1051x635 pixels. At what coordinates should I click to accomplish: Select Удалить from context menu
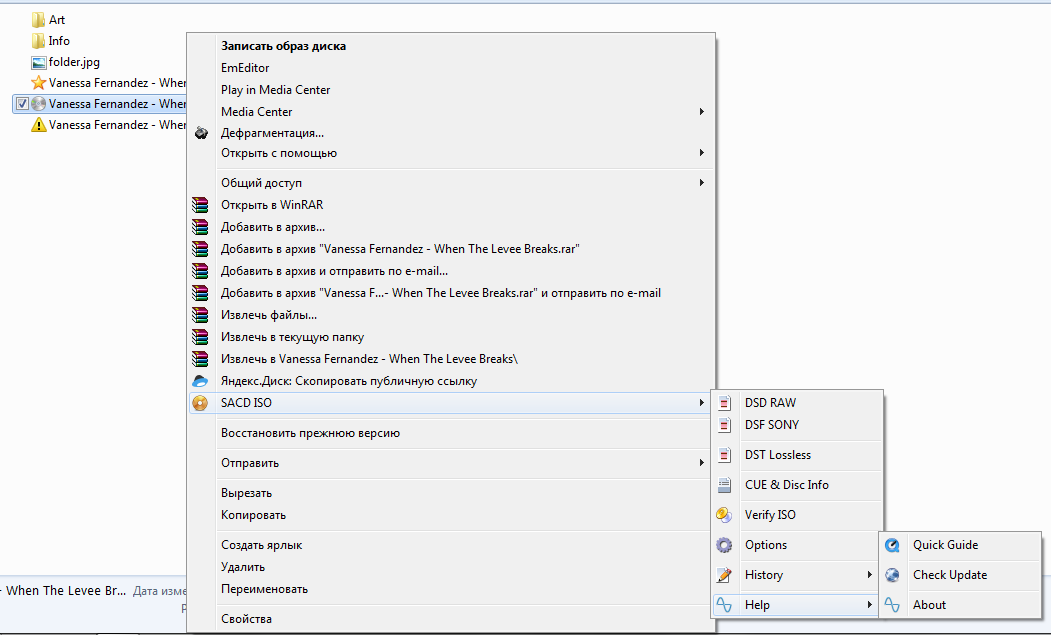click(243, 567)
